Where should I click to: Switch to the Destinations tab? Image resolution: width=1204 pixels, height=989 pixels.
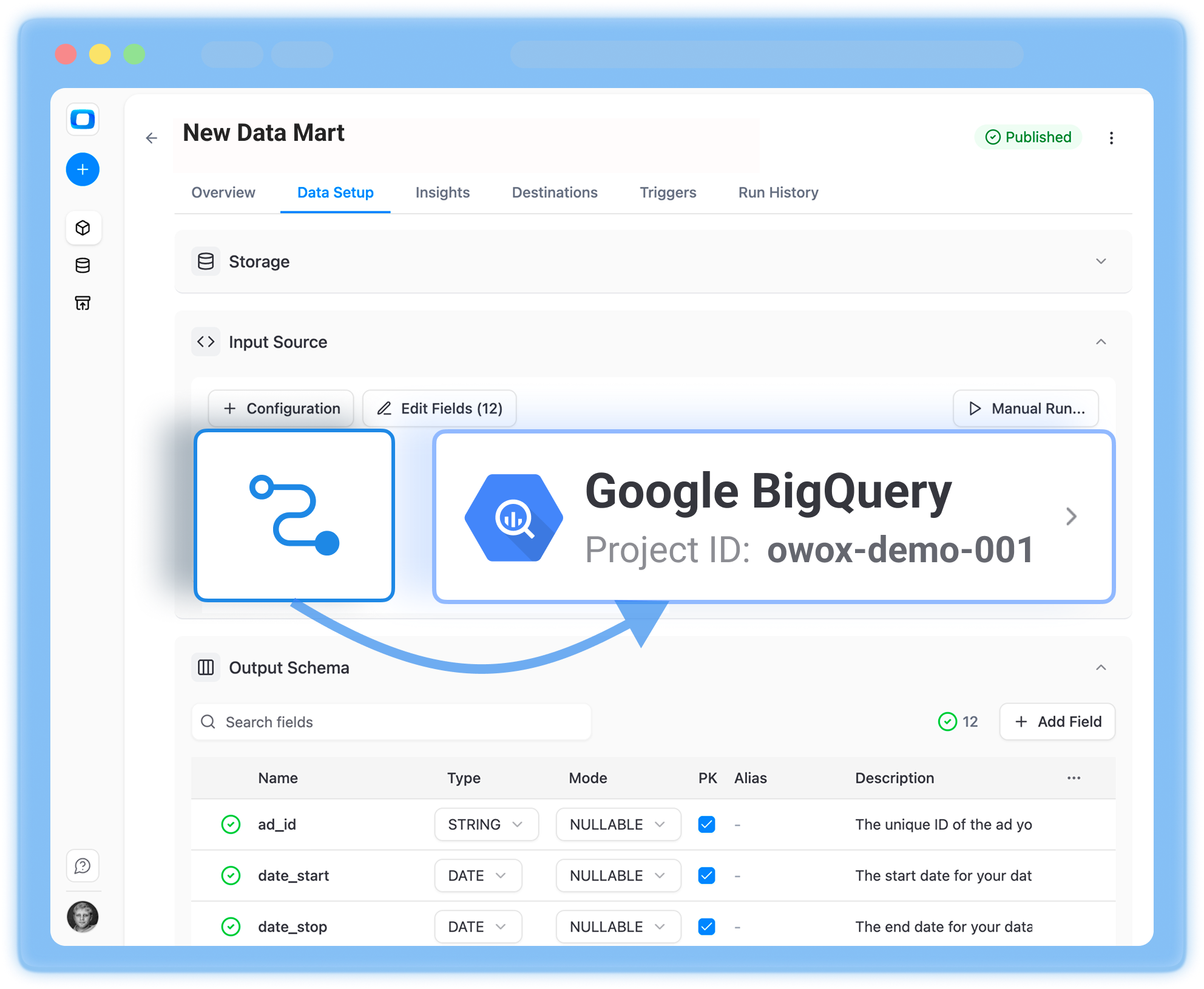click(x=554, y=192)
